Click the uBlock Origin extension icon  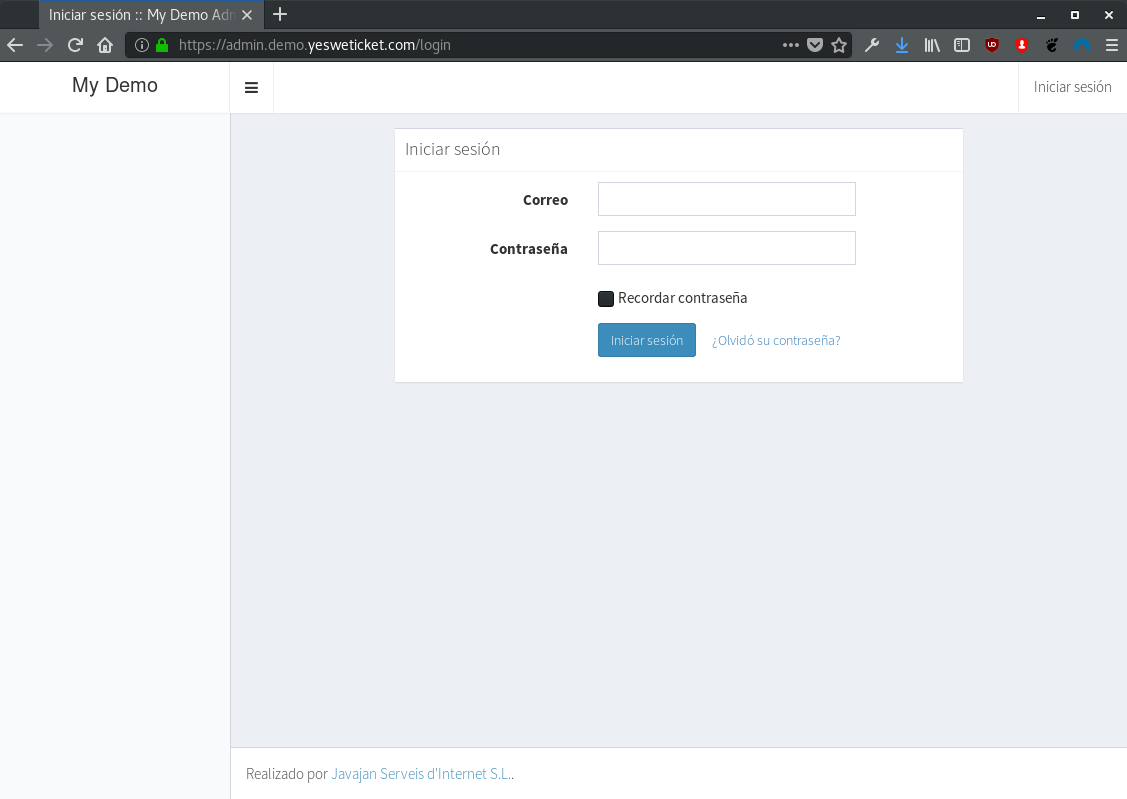[x=992, y=45]
